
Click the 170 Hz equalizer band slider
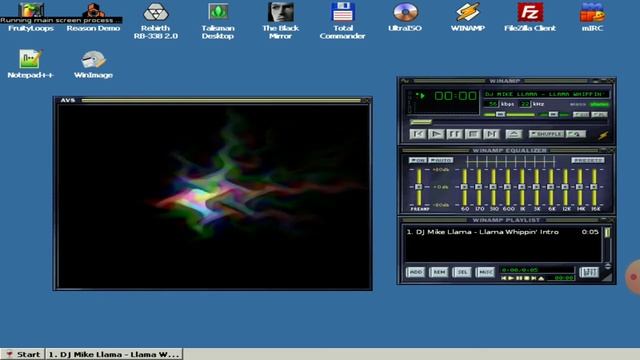479,187
